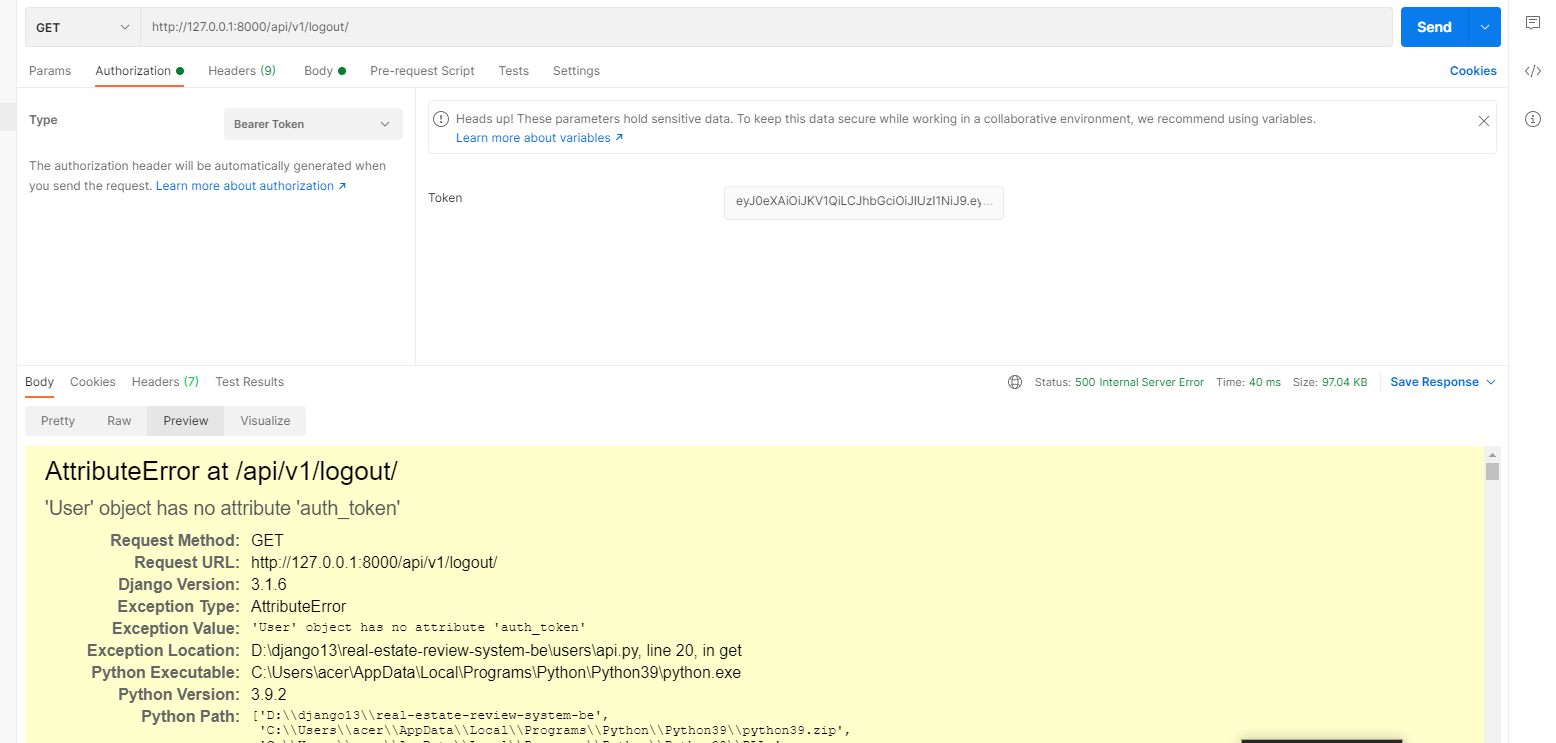
Task: Click the 'User' object has no attribute subtitle
Action: point(223,508)
